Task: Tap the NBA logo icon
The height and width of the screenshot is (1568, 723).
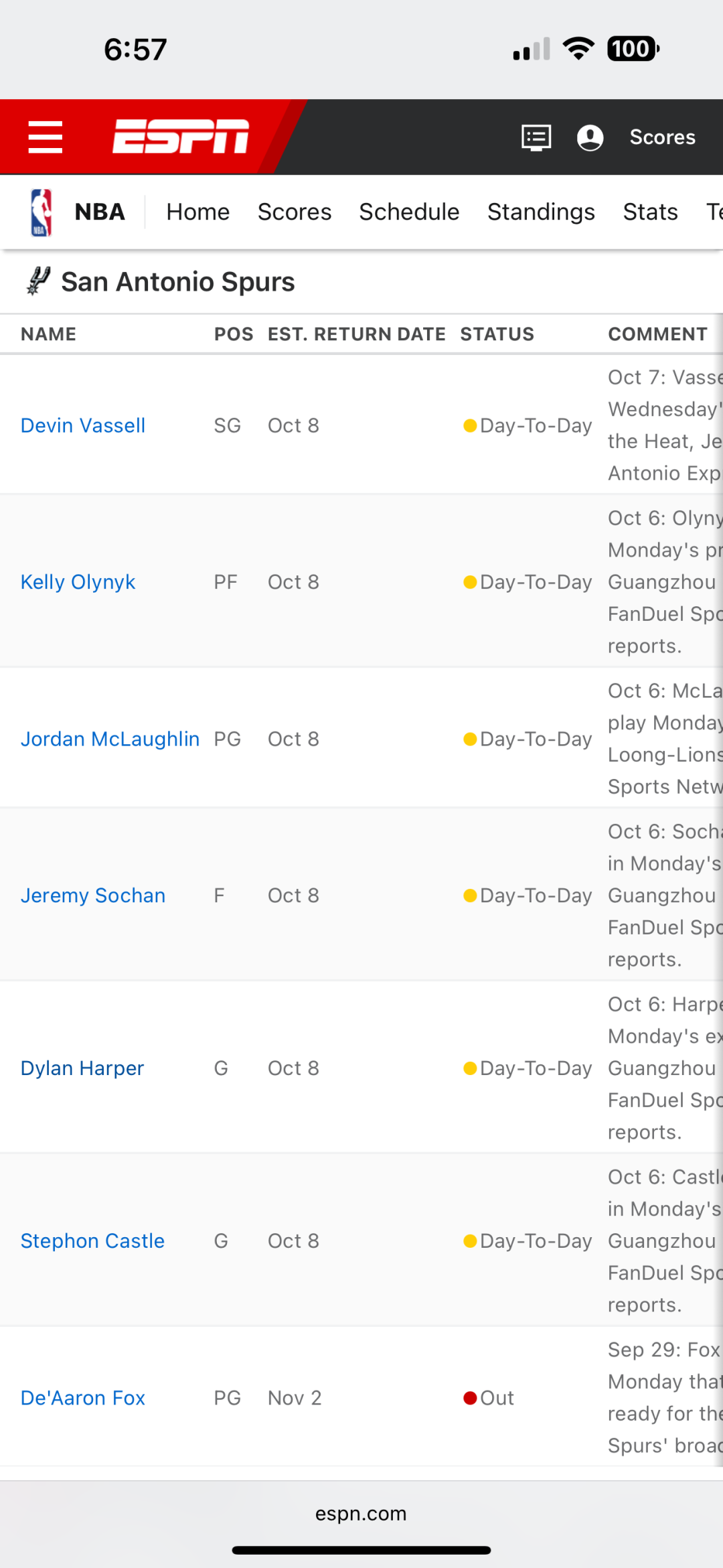Action: click(42, 212)
